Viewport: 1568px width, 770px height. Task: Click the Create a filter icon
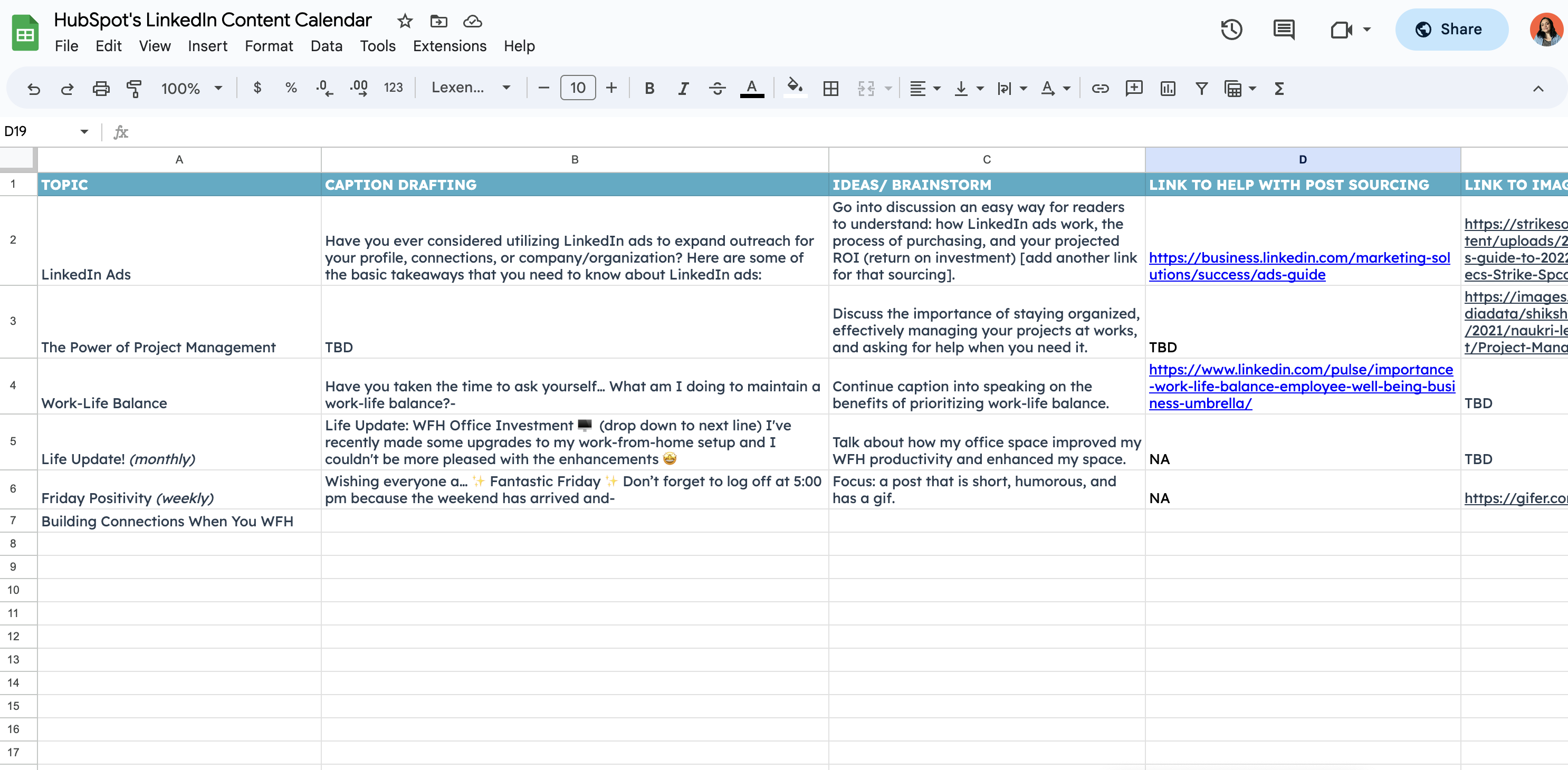1201,89
